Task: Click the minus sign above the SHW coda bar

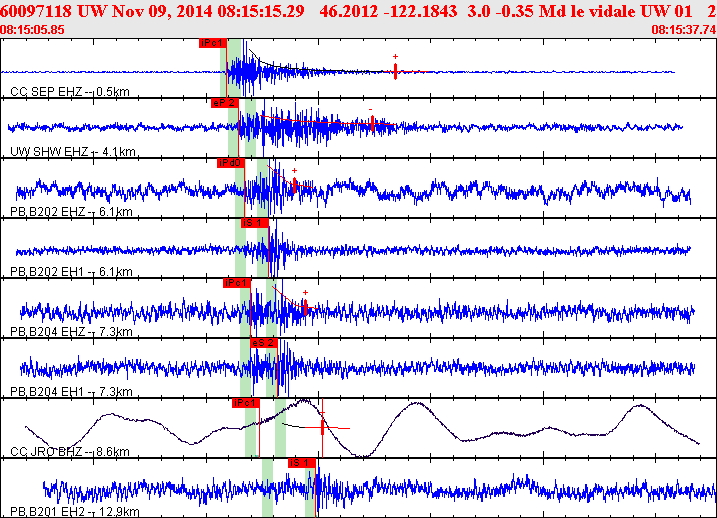Action: click(371, 109)
